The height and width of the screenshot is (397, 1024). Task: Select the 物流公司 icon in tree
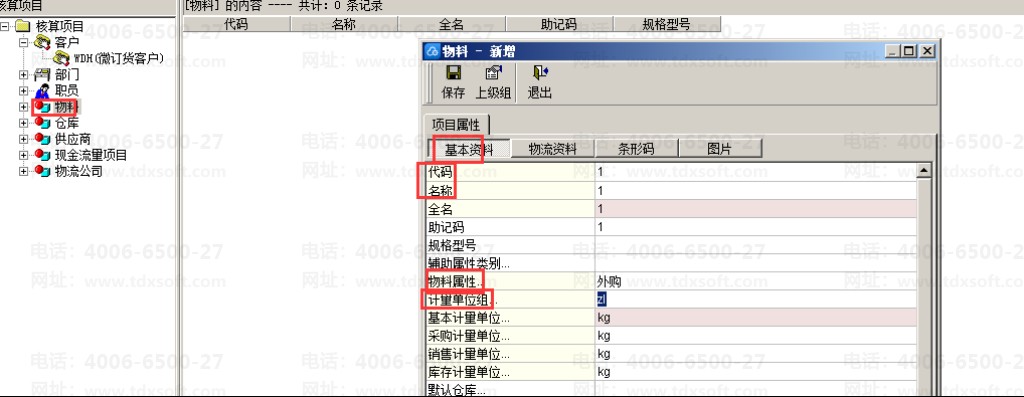(43, 171)
